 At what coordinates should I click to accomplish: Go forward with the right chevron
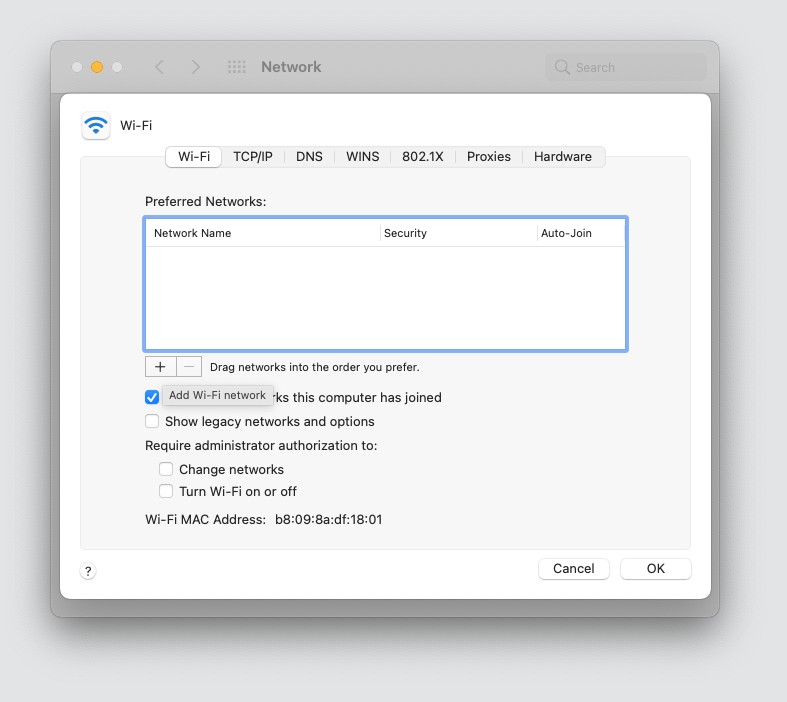pyautogui.click(x=196, y=67)
